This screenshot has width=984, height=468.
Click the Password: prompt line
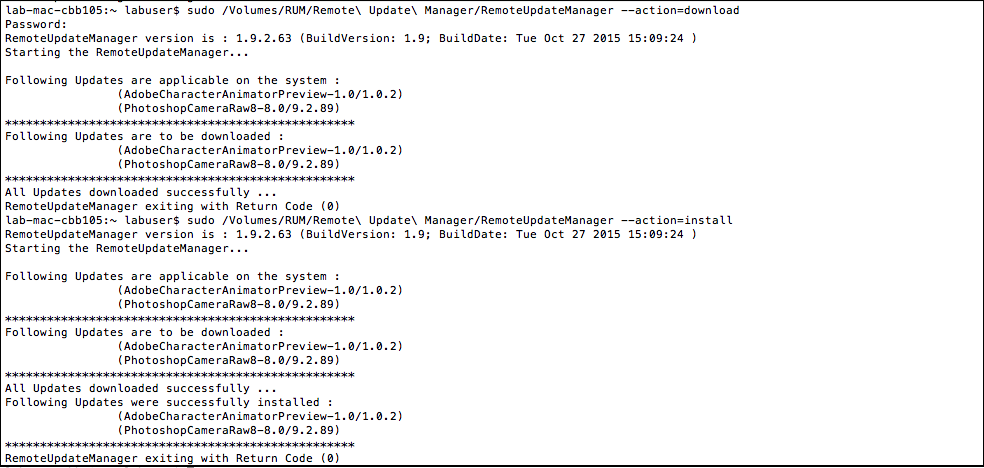pos(36,24)
